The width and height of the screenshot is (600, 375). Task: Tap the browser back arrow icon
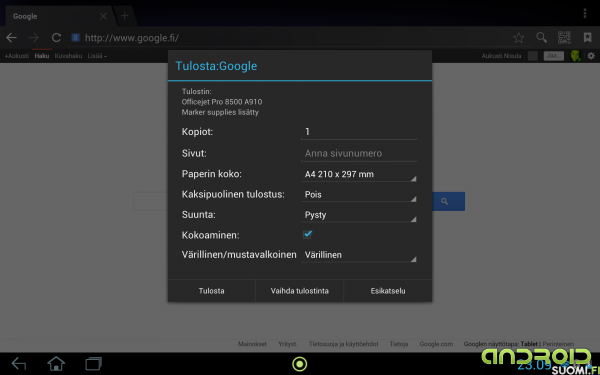pos(11,38)
